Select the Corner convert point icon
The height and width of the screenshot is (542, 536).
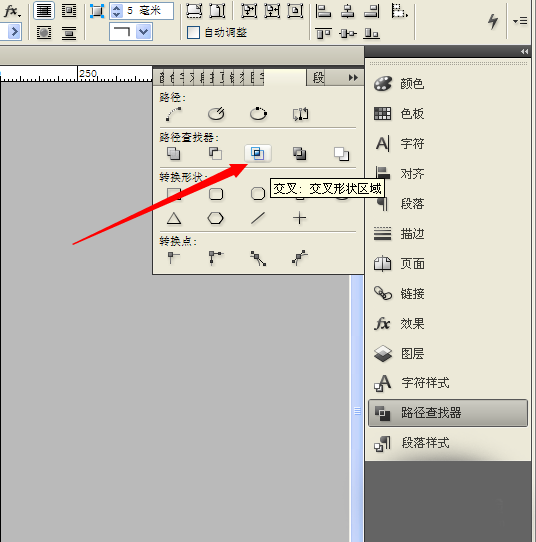tap(216, 258)
